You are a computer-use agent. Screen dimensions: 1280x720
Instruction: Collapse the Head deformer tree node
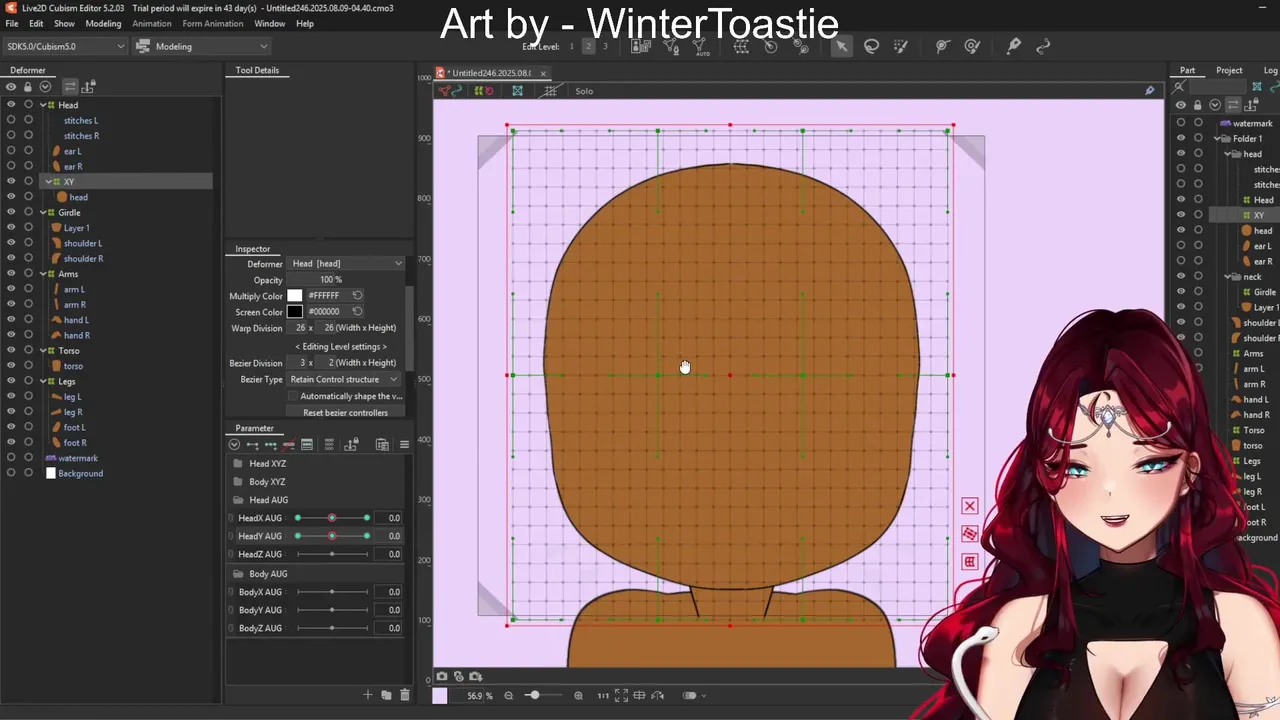(42, 105)
